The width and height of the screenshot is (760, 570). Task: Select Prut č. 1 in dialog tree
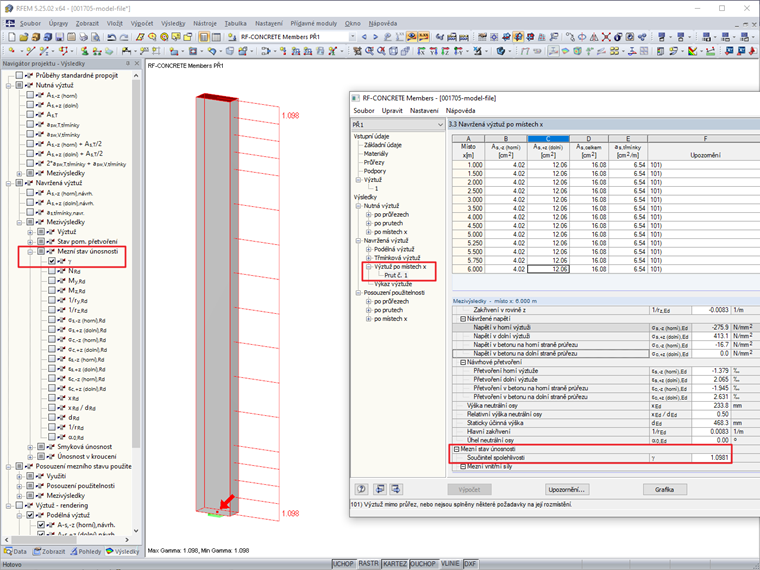[x=396, y=275]
